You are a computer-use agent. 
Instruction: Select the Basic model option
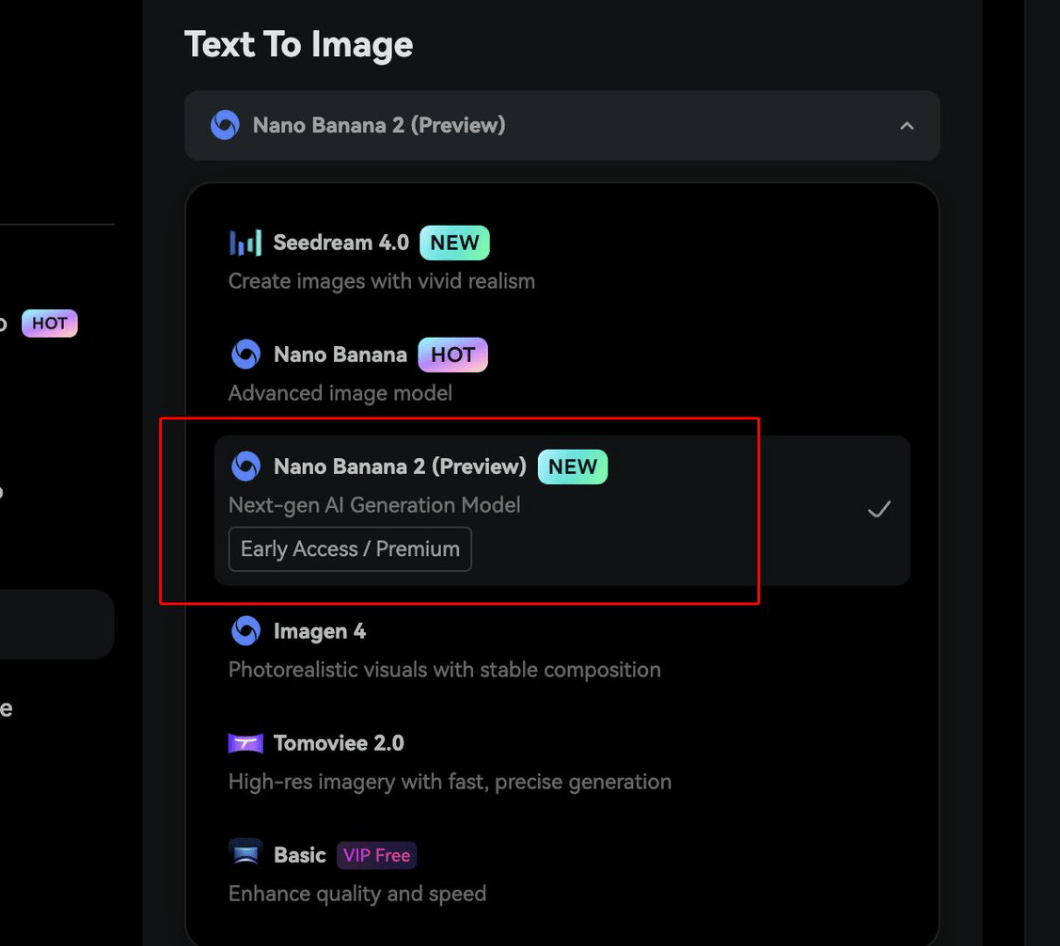coord(562,874)
